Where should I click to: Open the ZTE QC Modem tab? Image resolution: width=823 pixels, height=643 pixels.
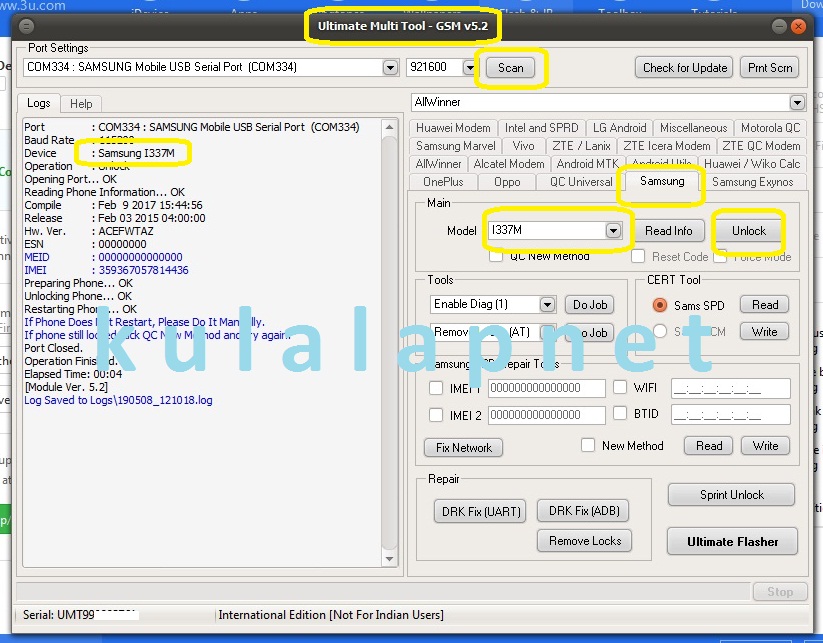[761, 146]
